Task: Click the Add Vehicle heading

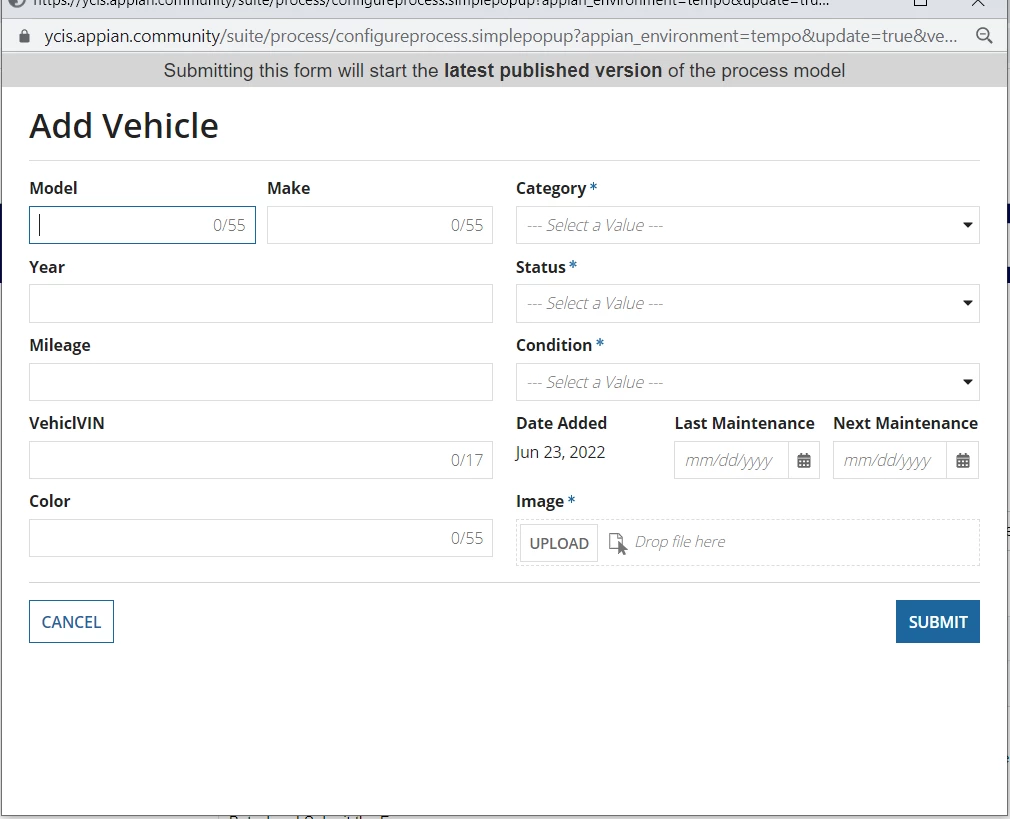Action: pos(124,126)
